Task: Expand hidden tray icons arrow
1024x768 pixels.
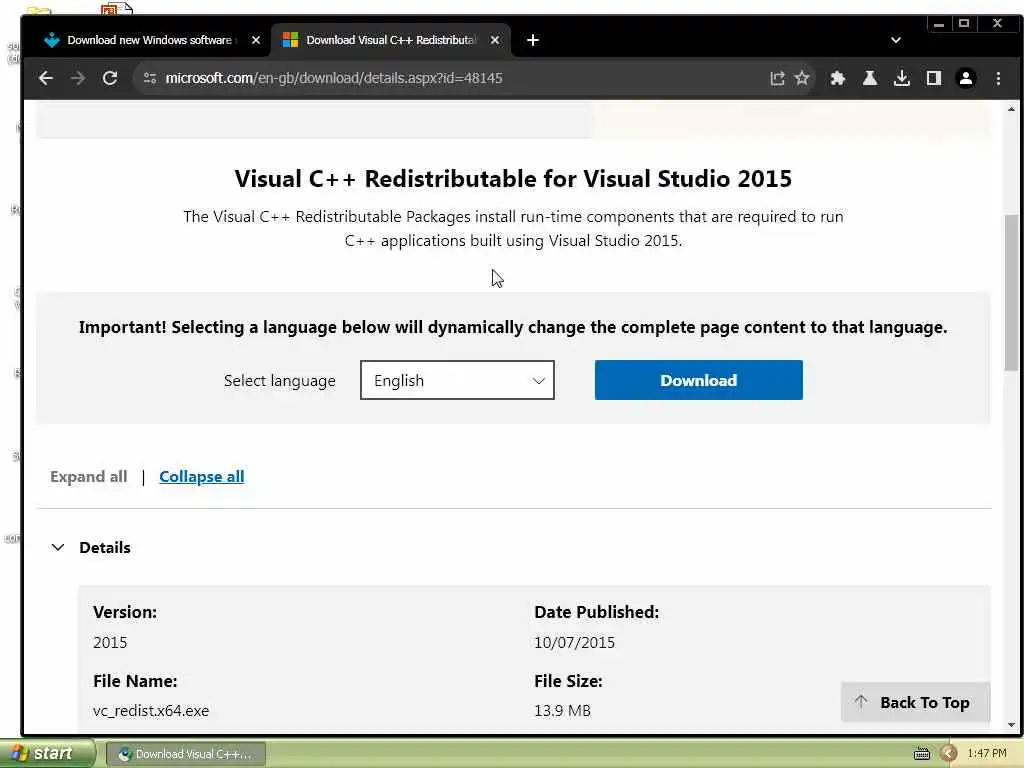Action: point(948,754)
